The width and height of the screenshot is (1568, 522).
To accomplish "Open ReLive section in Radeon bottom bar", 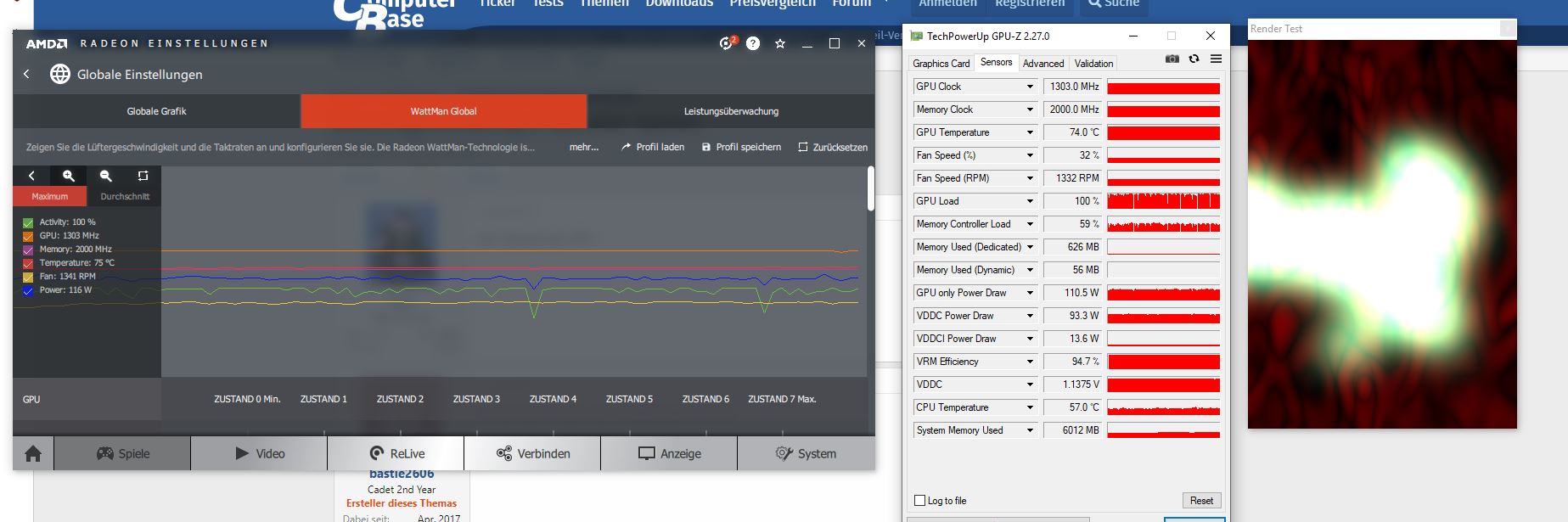I will 396,453.
